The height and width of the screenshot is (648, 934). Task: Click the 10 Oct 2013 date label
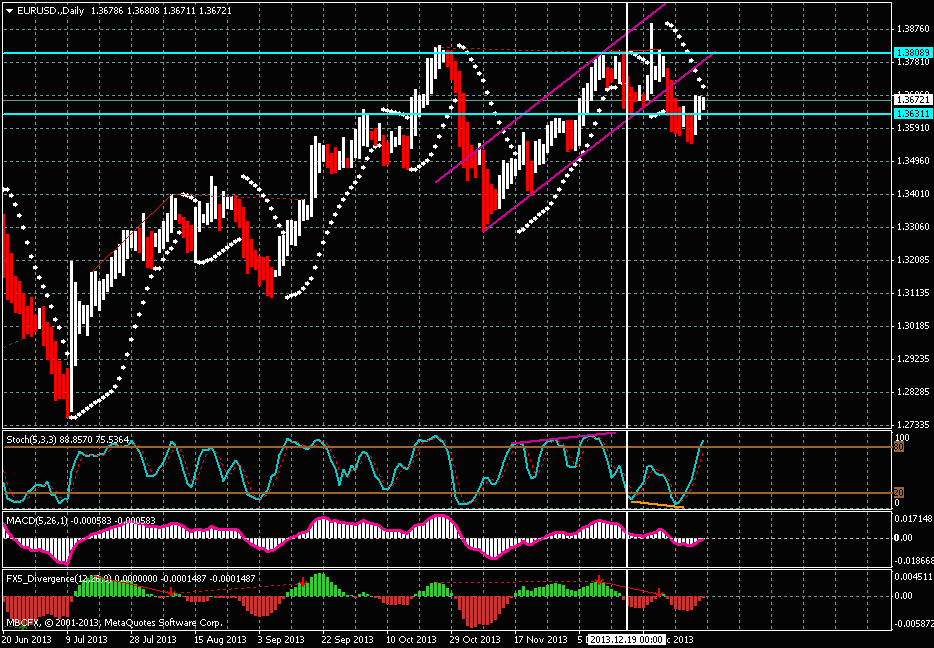(411, 638)
